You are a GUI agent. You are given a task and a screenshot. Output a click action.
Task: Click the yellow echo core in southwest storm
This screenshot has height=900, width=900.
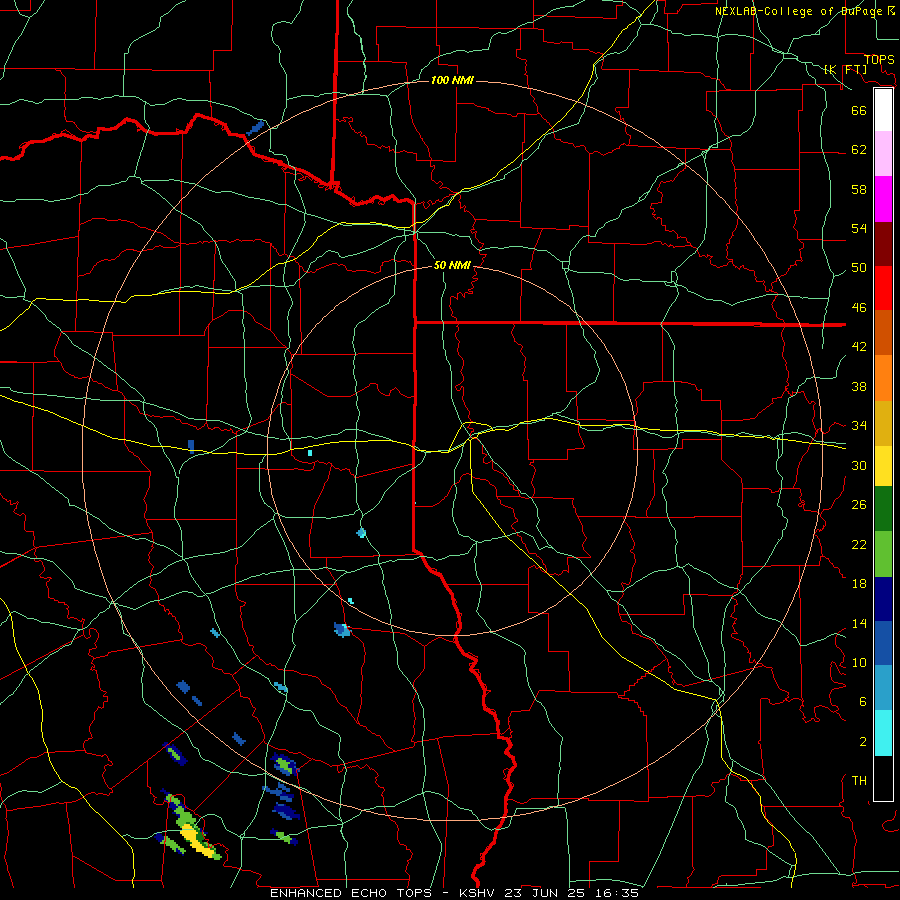pyautogui.click(x=197, y=841)
